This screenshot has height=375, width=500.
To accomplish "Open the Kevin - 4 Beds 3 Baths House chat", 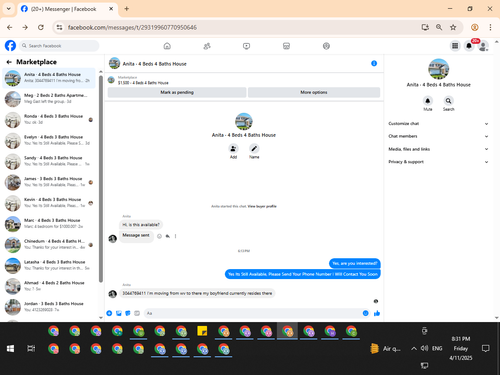I will pyautogui.click(x=49, y=203).
